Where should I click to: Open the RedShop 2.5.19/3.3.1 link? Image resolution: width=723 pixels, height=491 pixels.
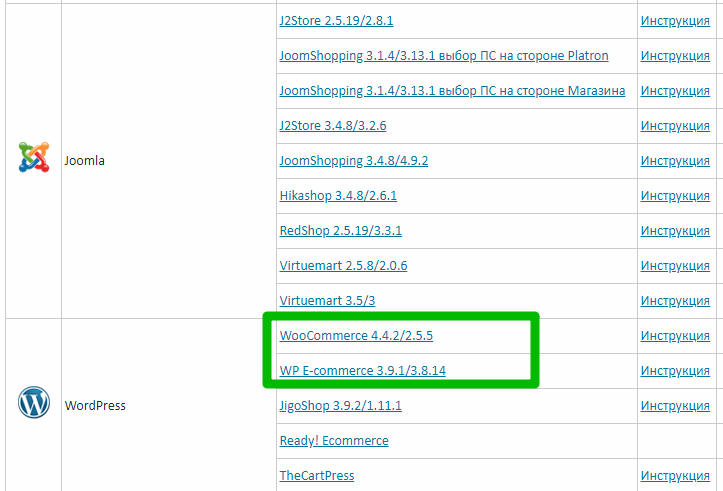tap(340, 231)
